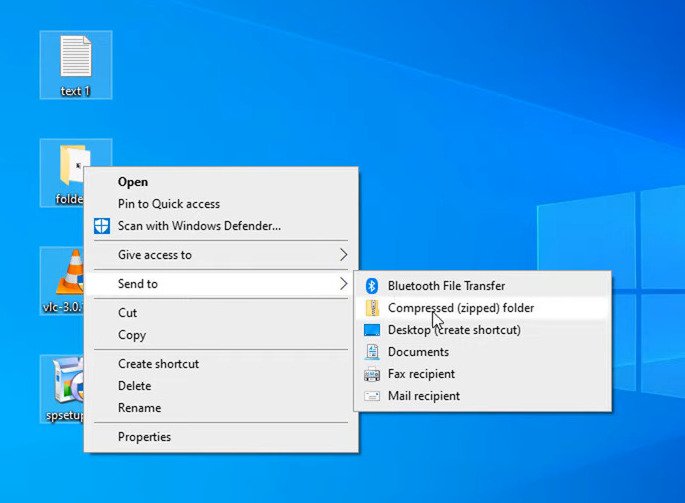Click the Fax recipient icon
Image resolution: width=685 pixels, height=503 pixels.
tap(372, 374)
